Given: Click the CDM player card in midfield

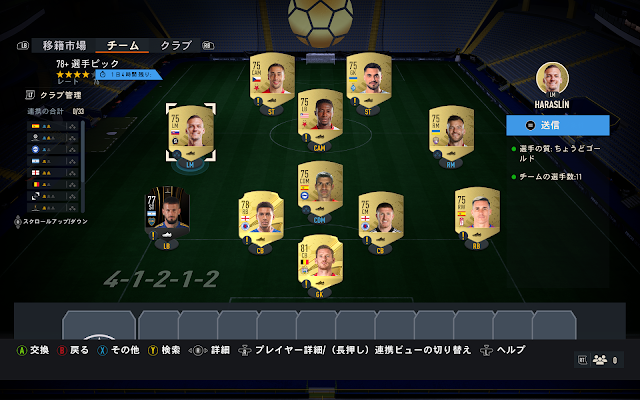Looking at the screenshot, I should coord(320,188).
